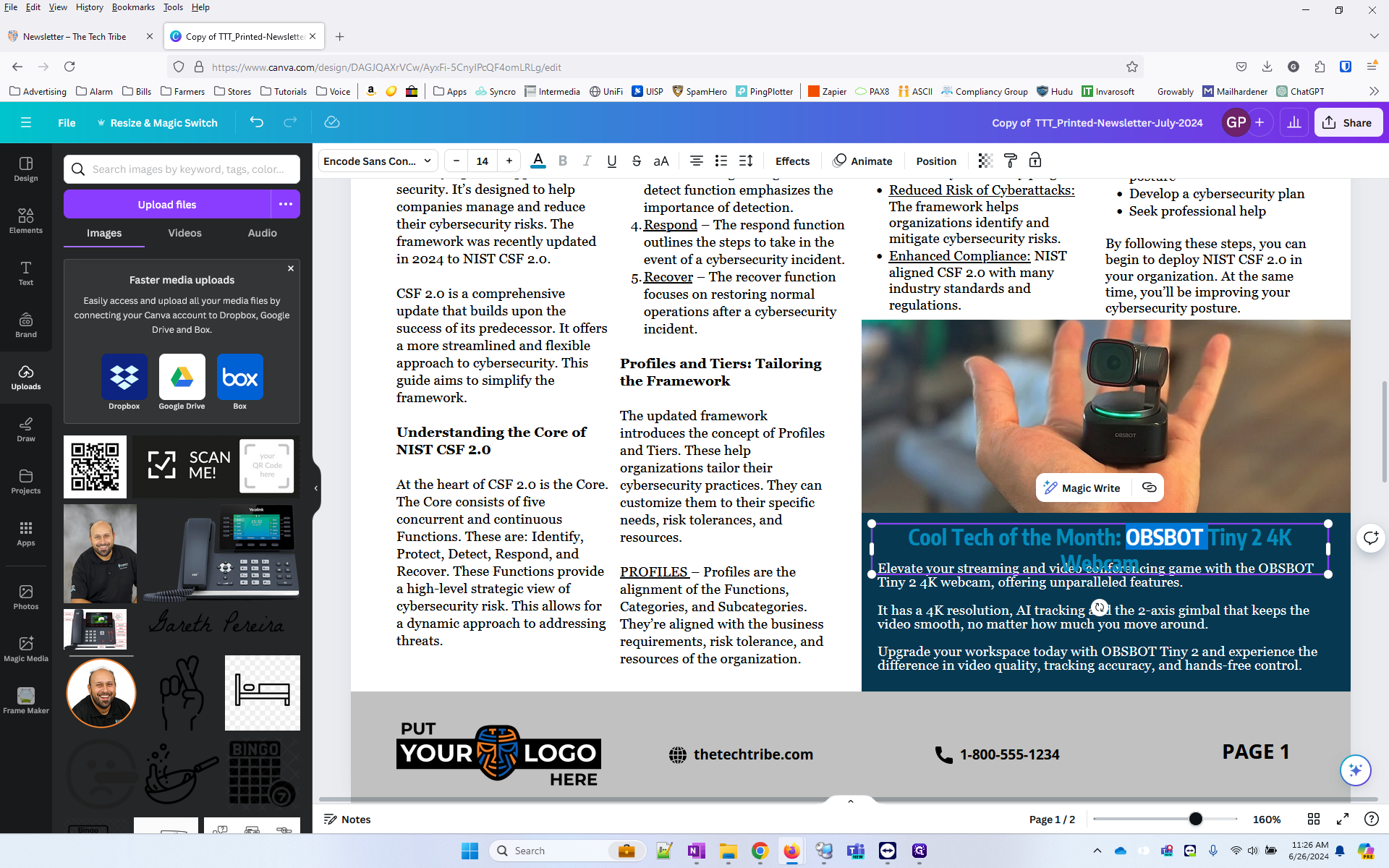Select the desk phone image thumbnail
This screenshot has height=868, width=1389.
pyautogui.click(x=221, y=553)
